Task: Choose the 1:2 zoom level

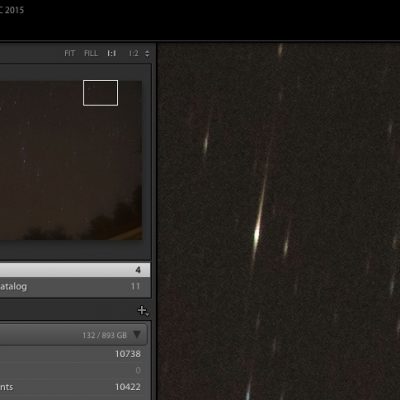Action: pos(134,53)
